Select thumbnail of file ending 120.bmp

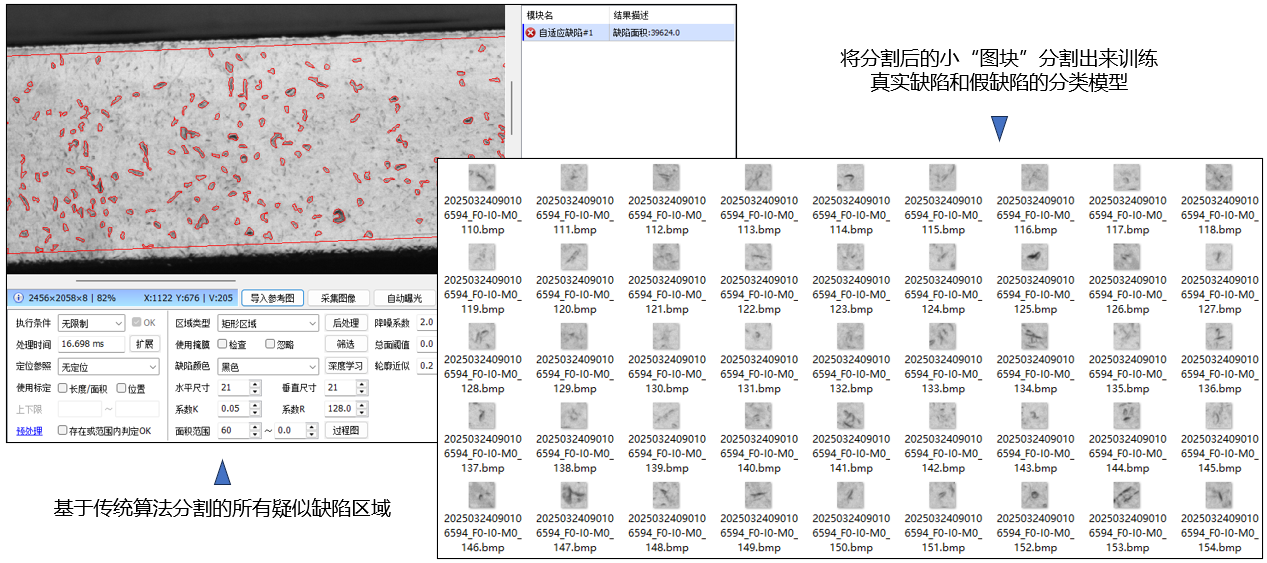coord(574,257)
